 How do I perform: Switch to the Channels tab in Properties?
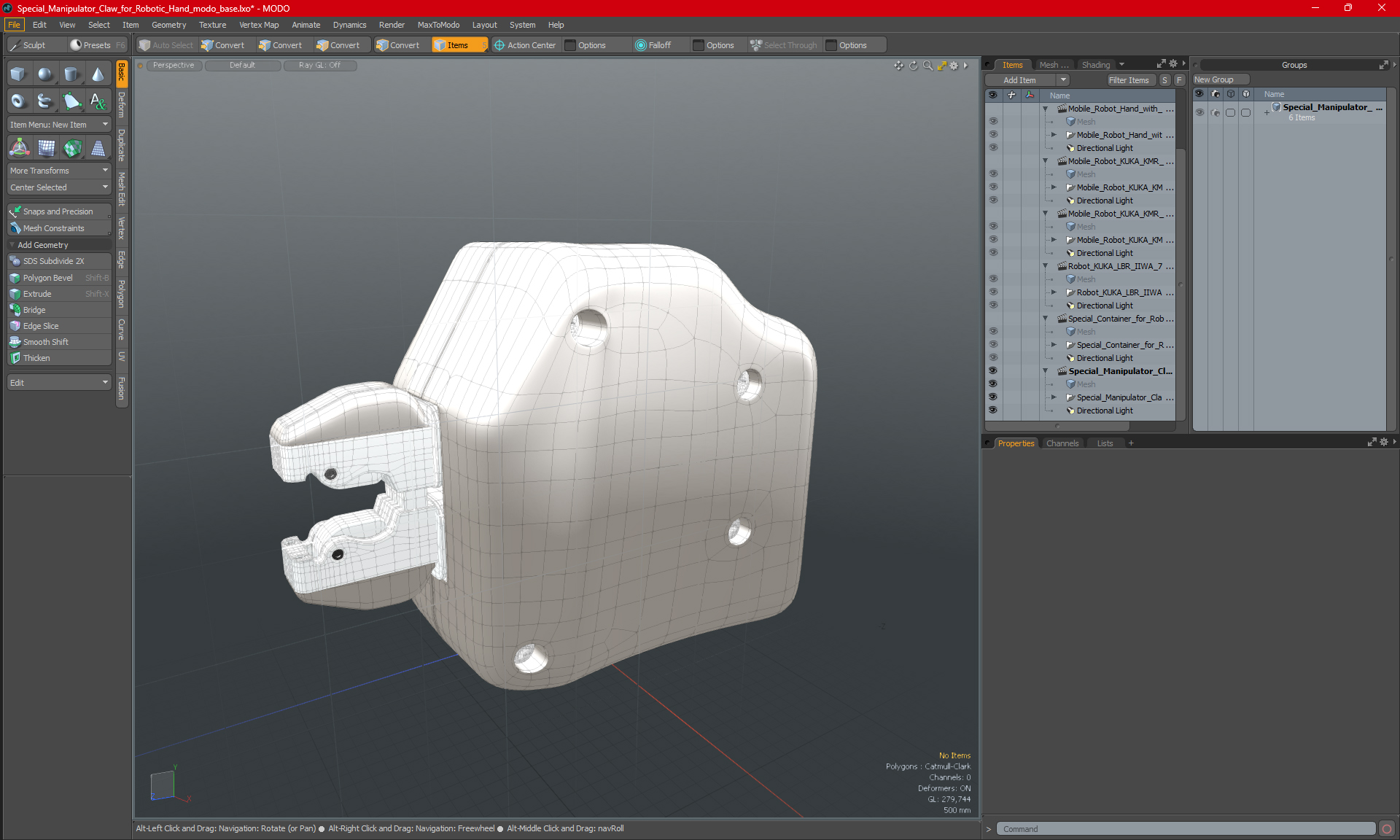(1063, 443)
